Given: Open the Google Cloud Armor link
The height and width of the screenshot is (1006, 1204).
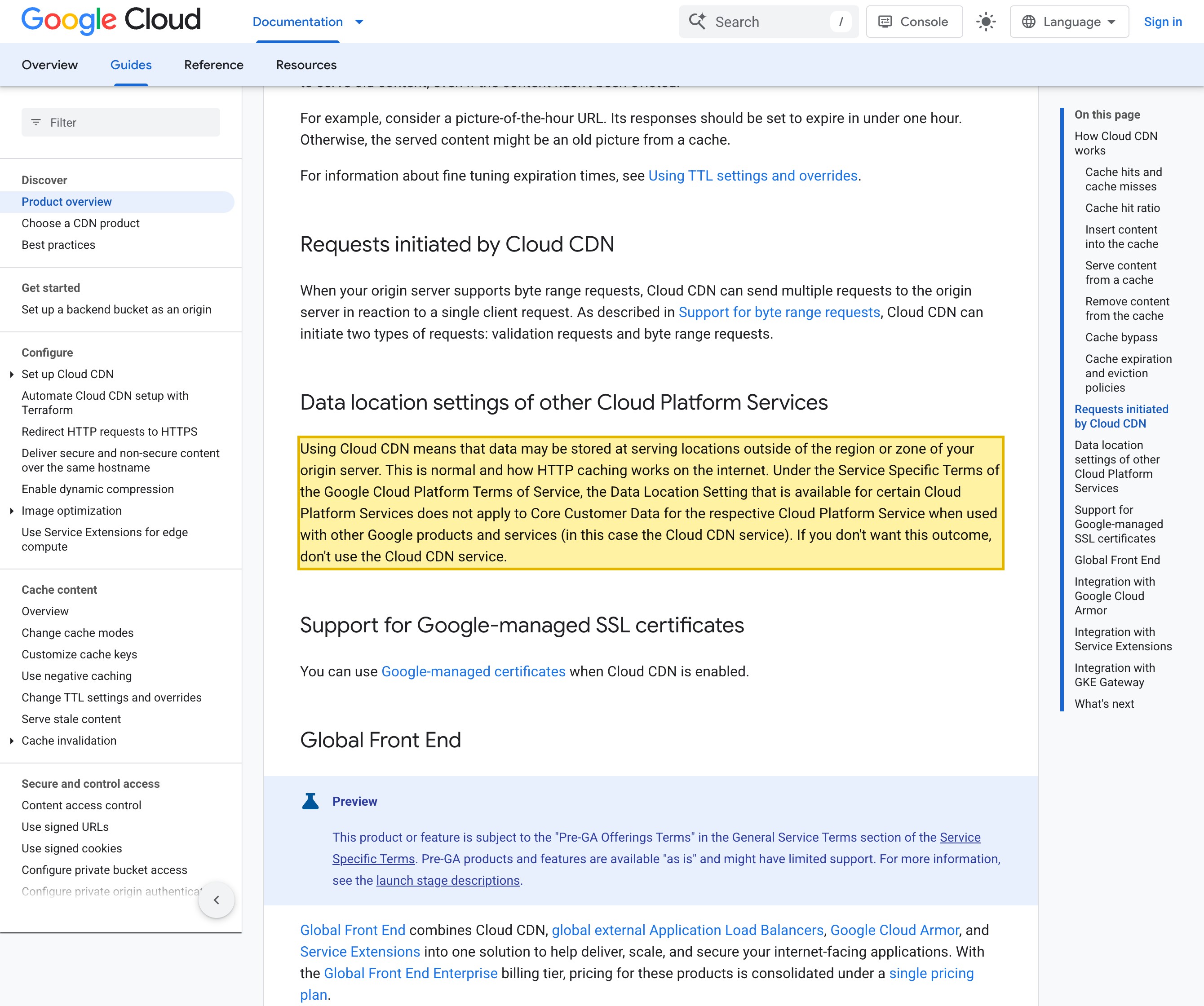Looking at the screenshot, I should tap(894, 930).
